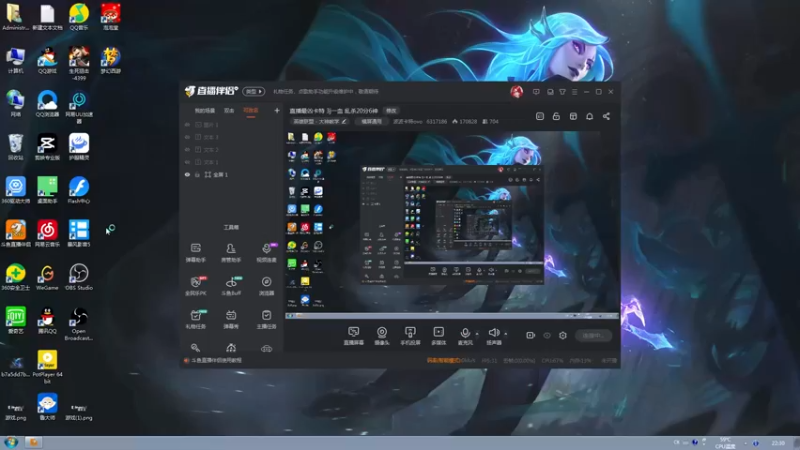The width and height of the screenshot is (800, 450).
Task: Open the settings gear in bottom toolbar
Action: coord(563,335)
